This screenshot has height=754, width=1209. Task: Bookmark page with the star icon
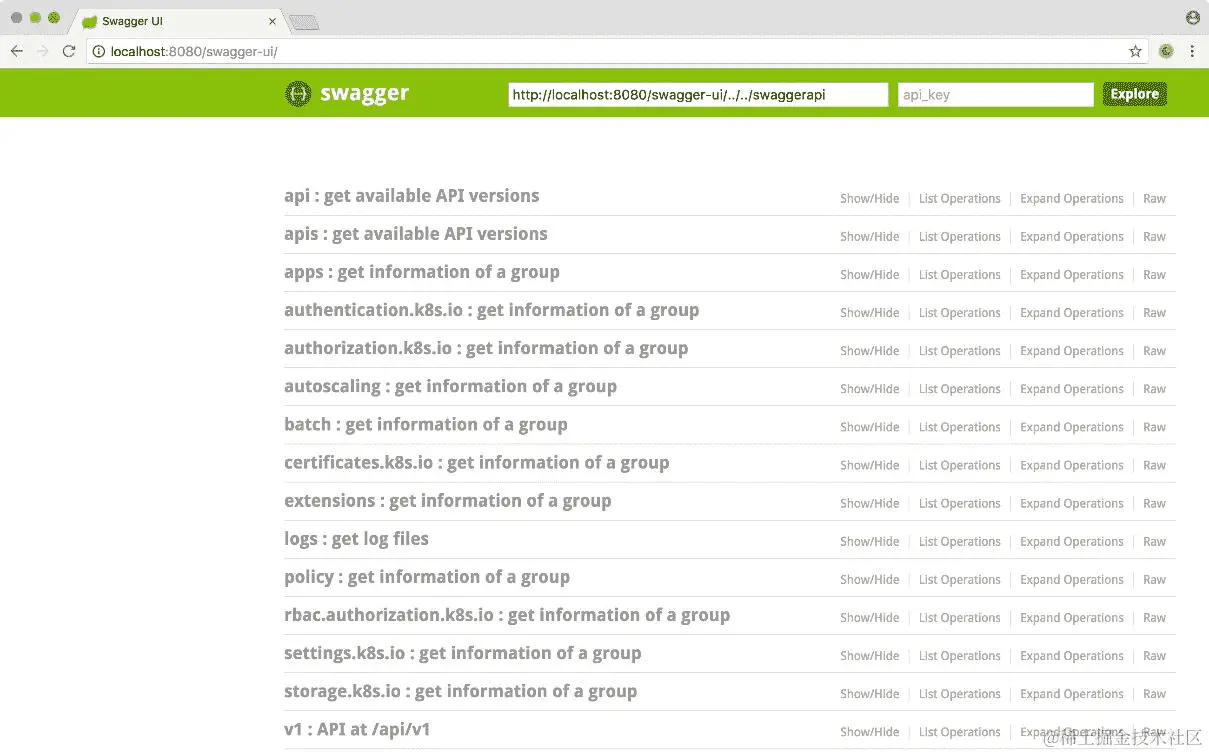[x=1135, y=51]
